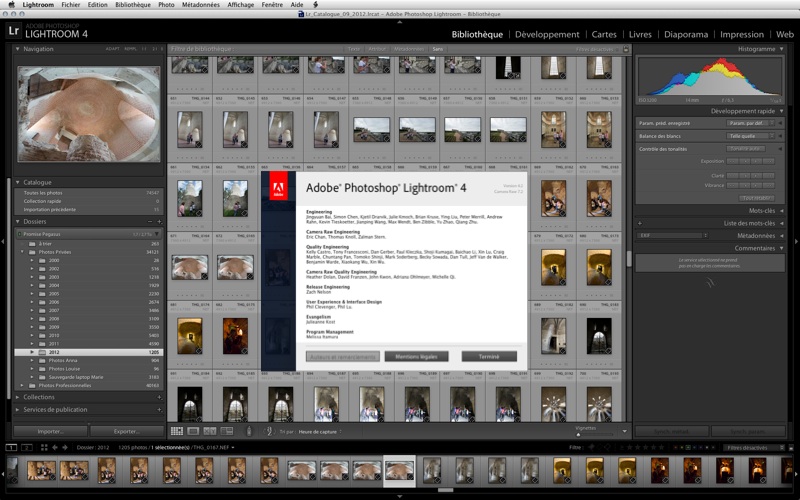Screen dimensions: 800x500
Task: Switch to Loupe view mode
Action: (193, 431)
